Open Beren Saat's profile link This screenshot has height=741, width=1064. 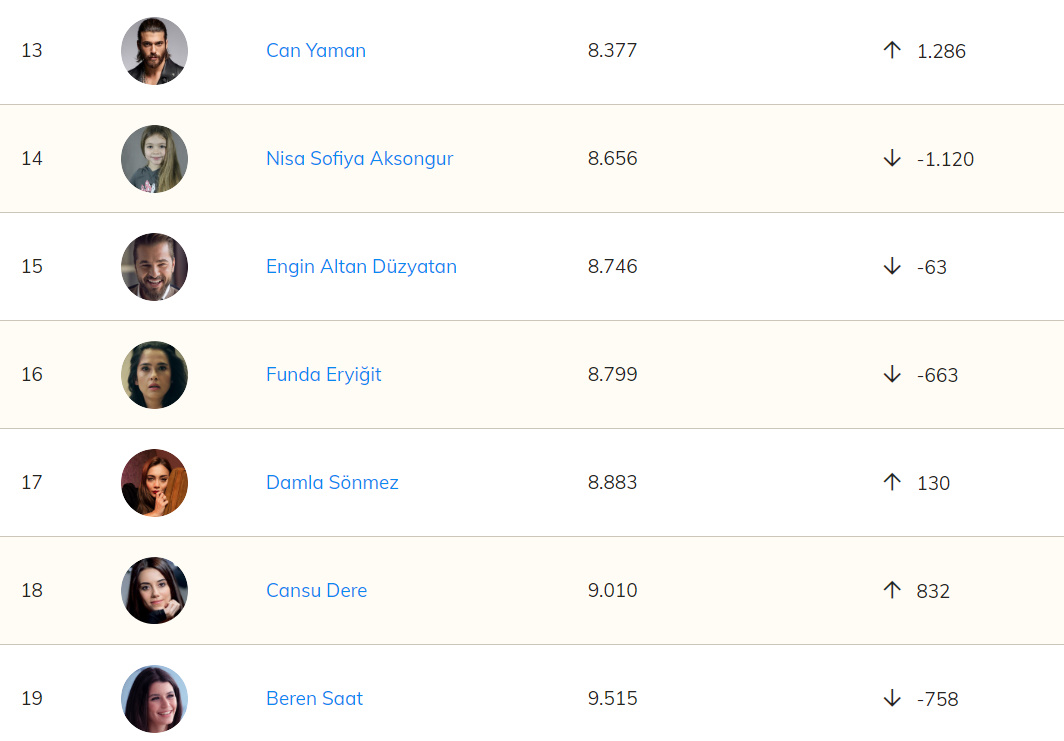pyautogui.click(x=314, y=698)
